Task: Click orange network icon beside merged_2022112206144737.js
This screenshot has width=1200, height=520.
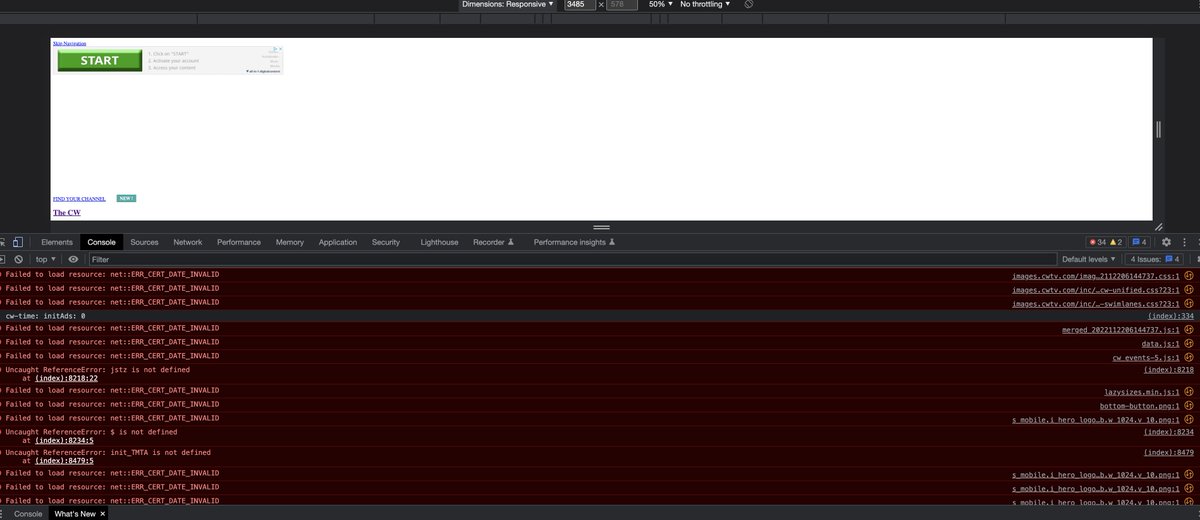Action: [x=1190, y=329]
